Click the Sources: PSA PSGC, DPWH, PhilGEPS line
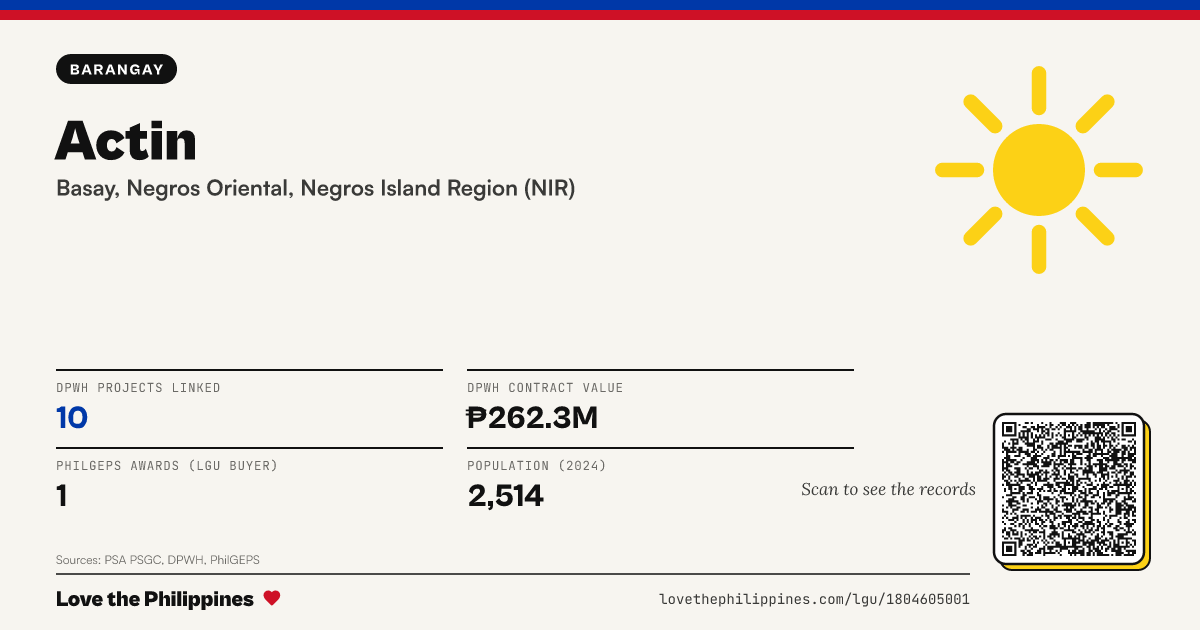1200x630 pixels. [x=158, y=560]
